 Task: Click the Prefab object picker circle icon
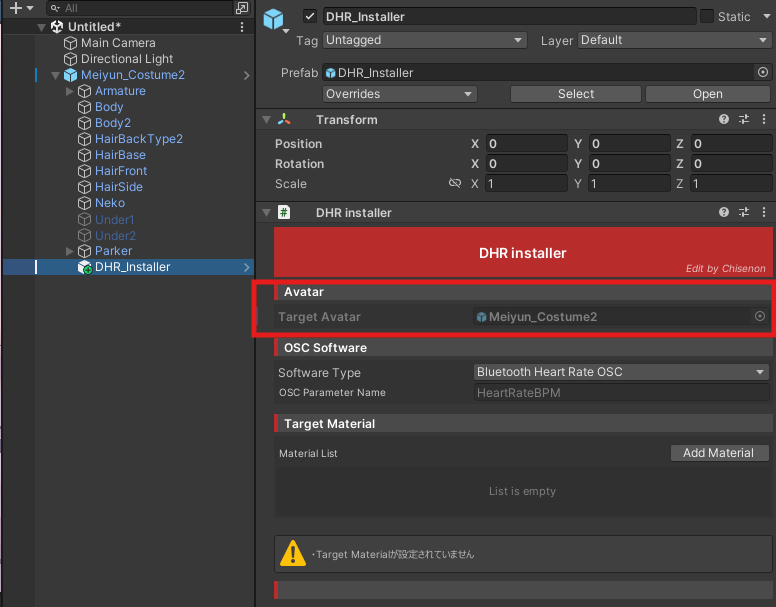click(763, 72)
